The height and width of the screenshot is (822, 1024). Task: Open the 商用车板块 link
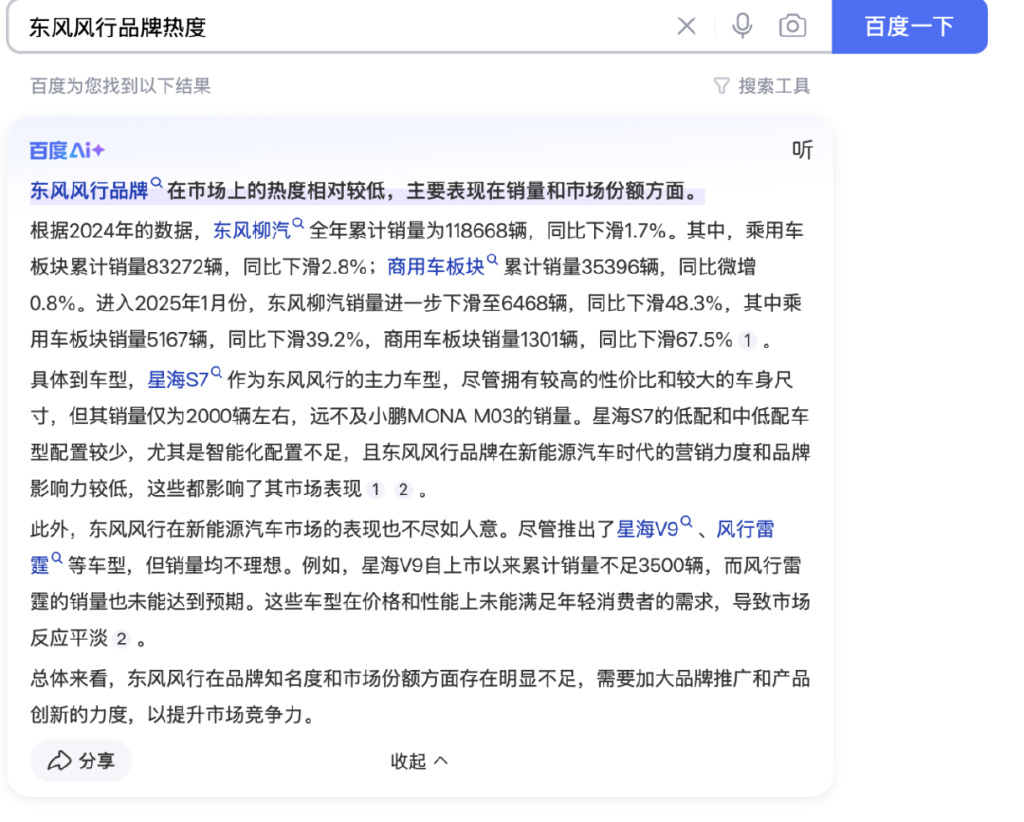point(436,266)
